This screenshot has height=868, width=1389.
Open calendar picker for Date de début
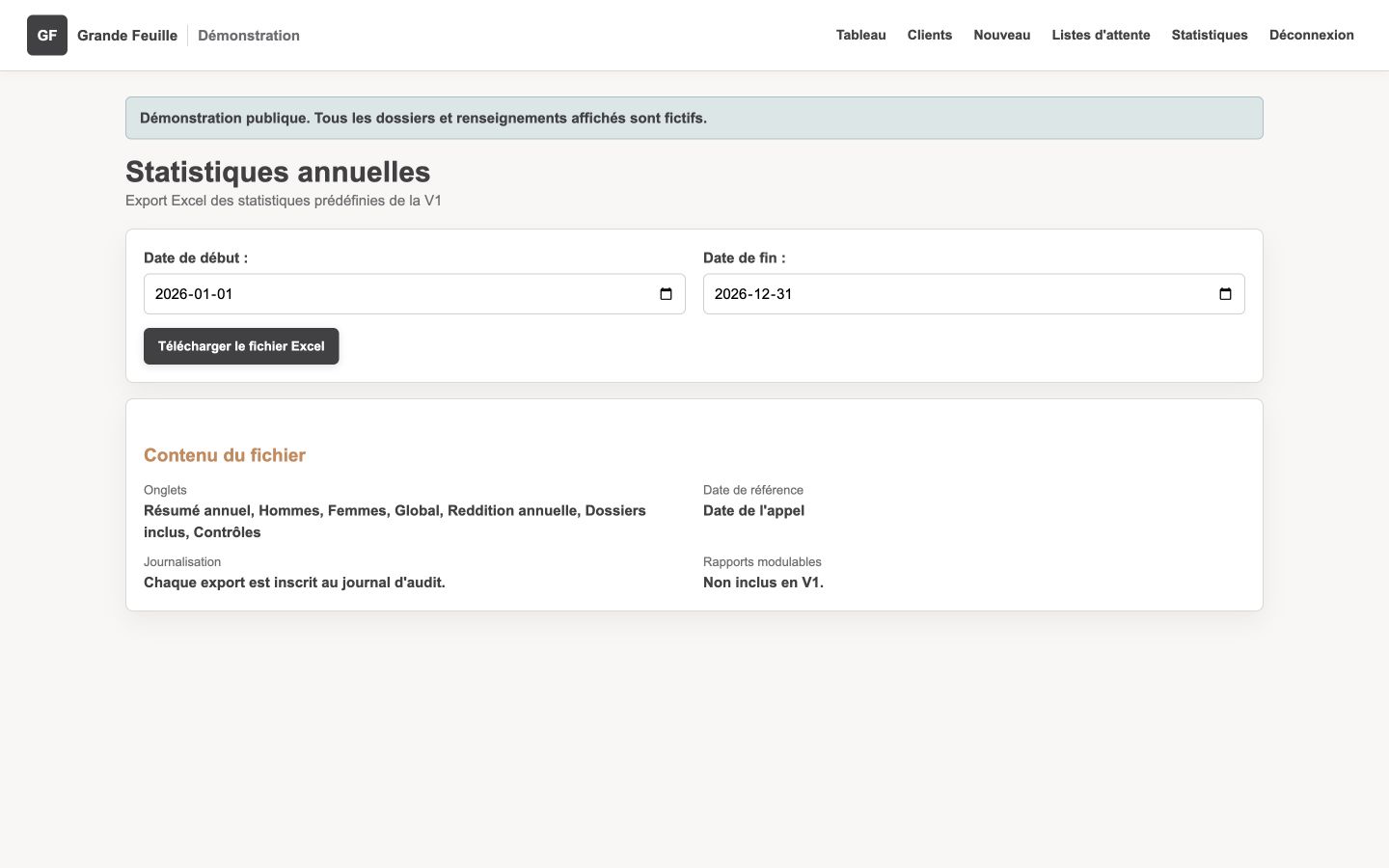[x=666, y=294]
